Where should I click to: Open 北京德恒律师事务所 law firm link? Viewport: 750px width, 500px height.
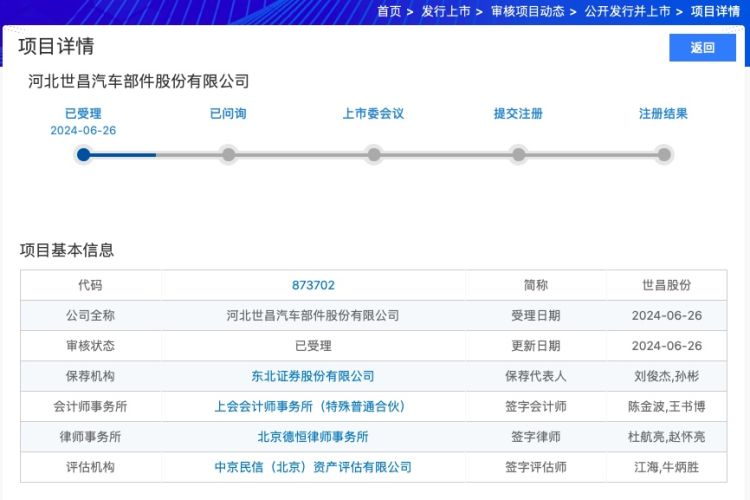click(x=313, y=437)
